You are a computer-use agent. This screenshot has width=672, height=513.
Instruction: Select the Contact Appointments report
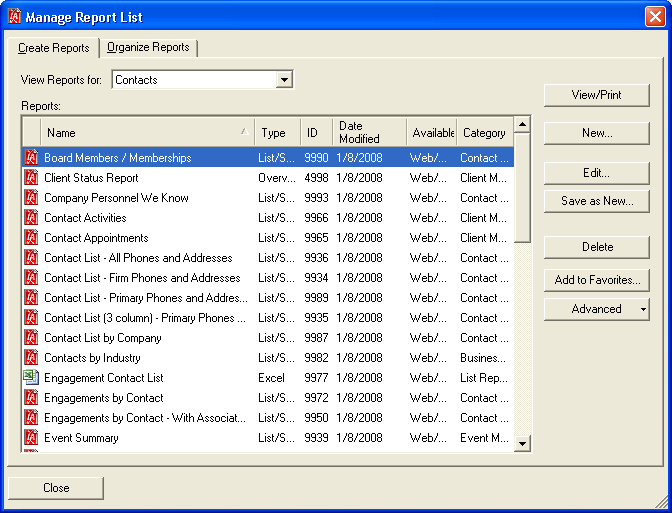click(x=268, y=238)
